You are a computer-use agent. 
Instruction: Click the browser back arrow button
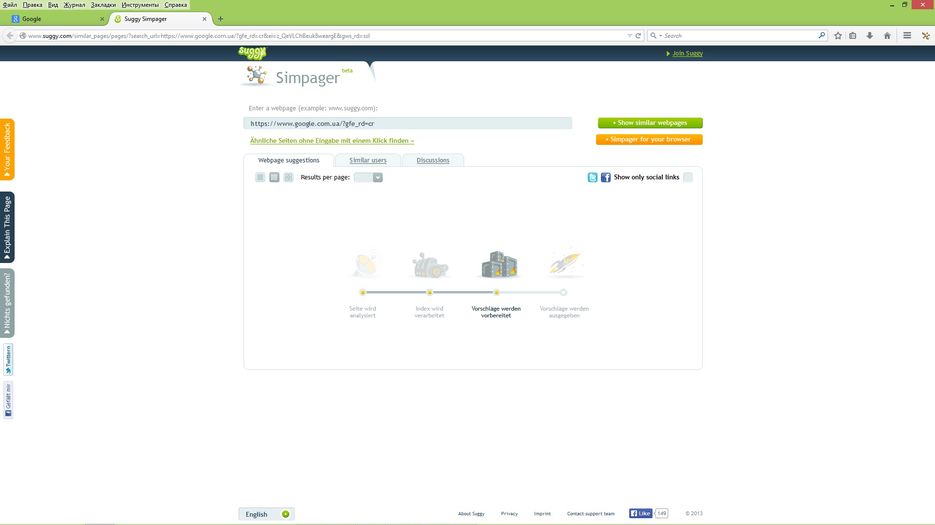[x=10, y=36]
